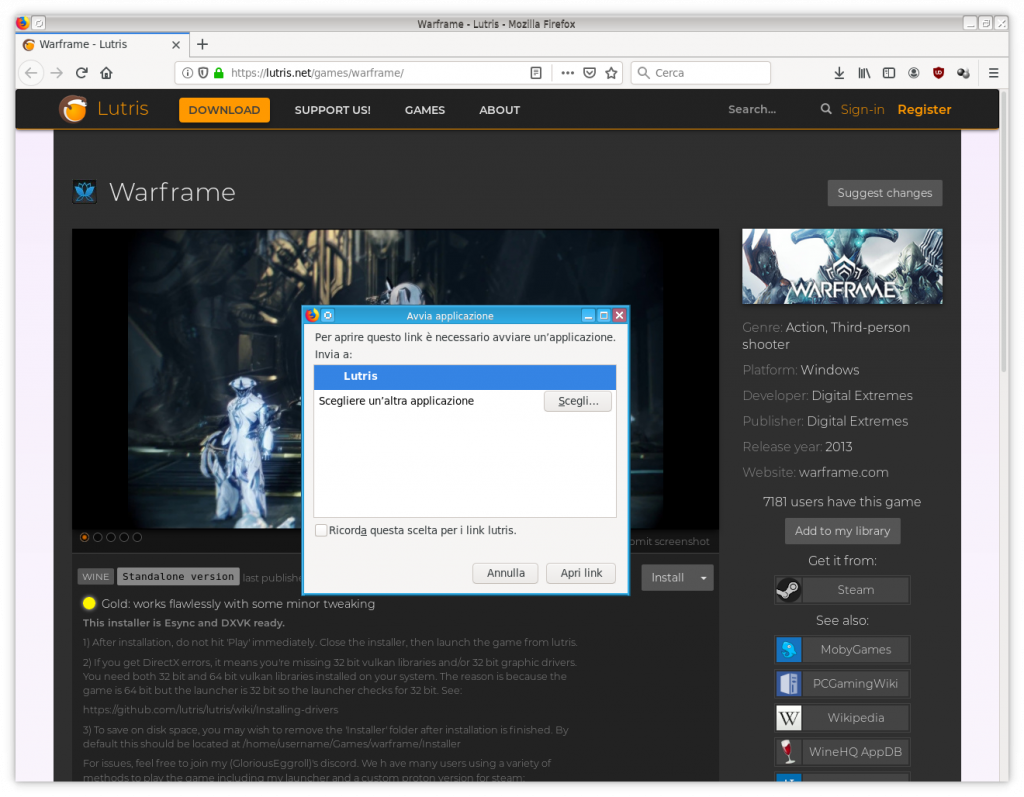Viewport: 1024px width, 797px height.
Task: Open Firefox hamburger menu
Action: (993, 73)
